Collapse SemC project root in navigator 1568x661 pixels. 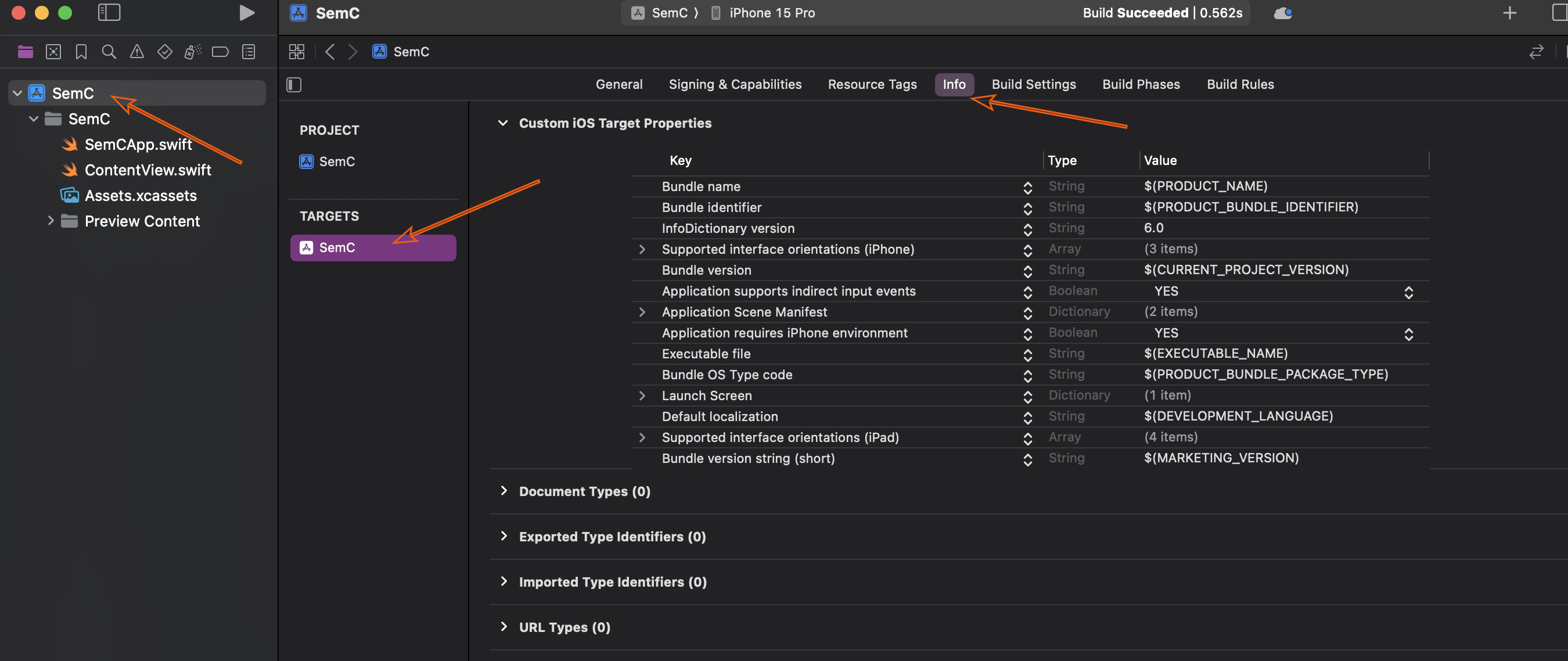17,93
